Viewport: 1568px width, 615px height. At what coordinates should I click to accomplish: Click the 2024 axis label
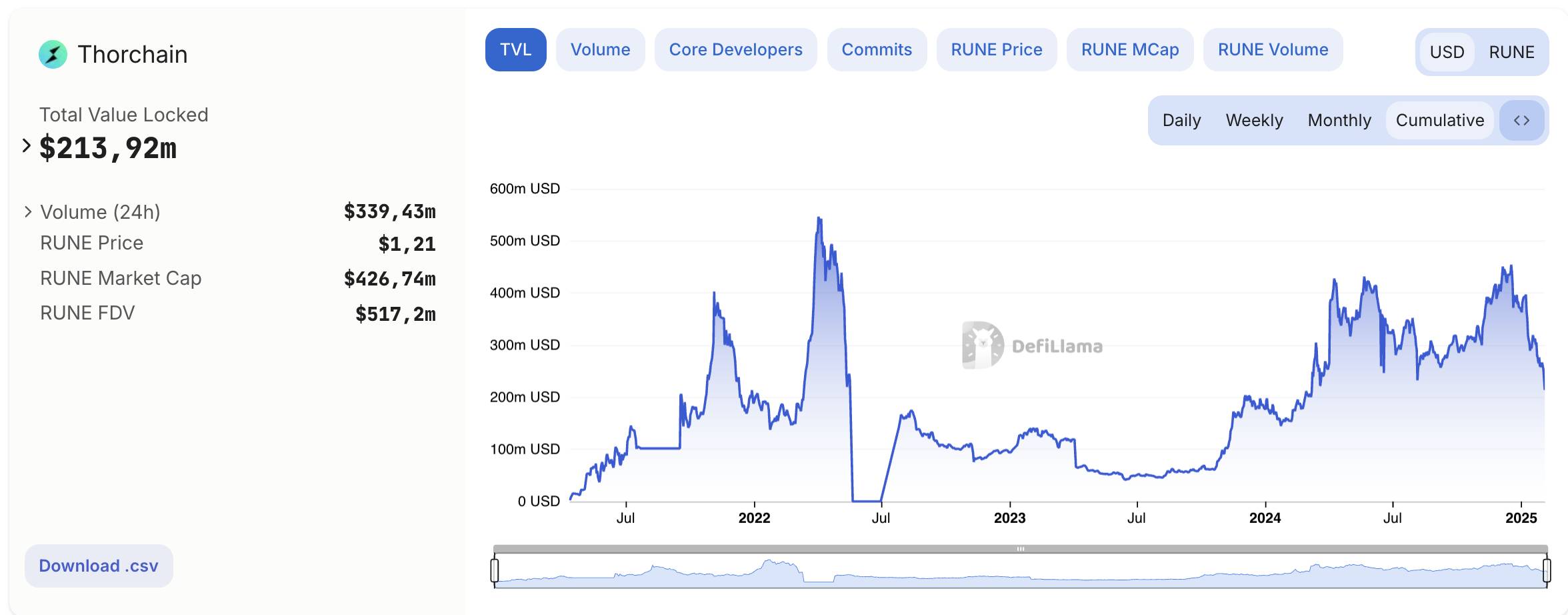click(1265, 518)
